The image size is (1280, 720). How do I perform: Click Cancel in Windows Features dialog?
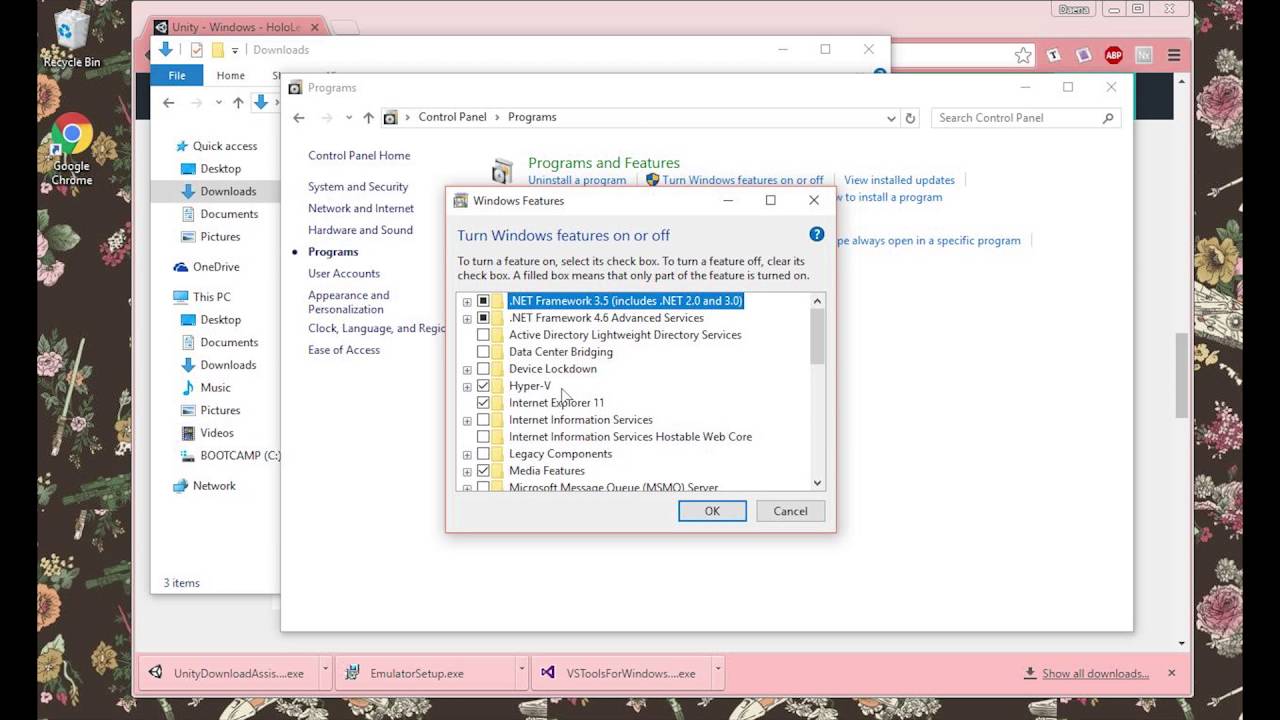(x=790, y=511)
